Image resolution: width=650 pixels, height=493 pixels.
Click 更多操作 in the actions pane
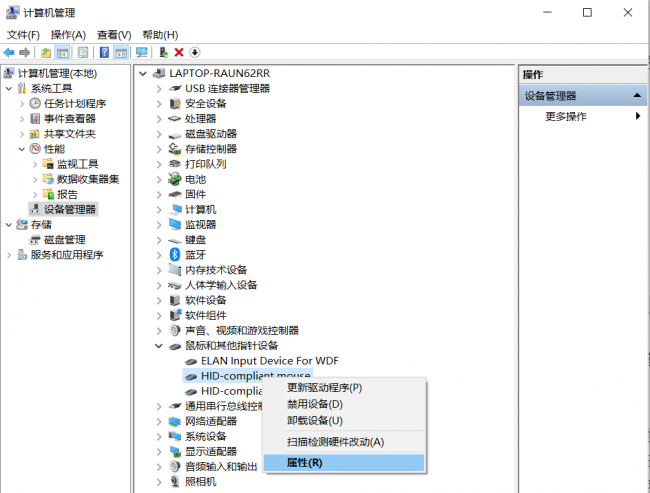pos(565,116)
